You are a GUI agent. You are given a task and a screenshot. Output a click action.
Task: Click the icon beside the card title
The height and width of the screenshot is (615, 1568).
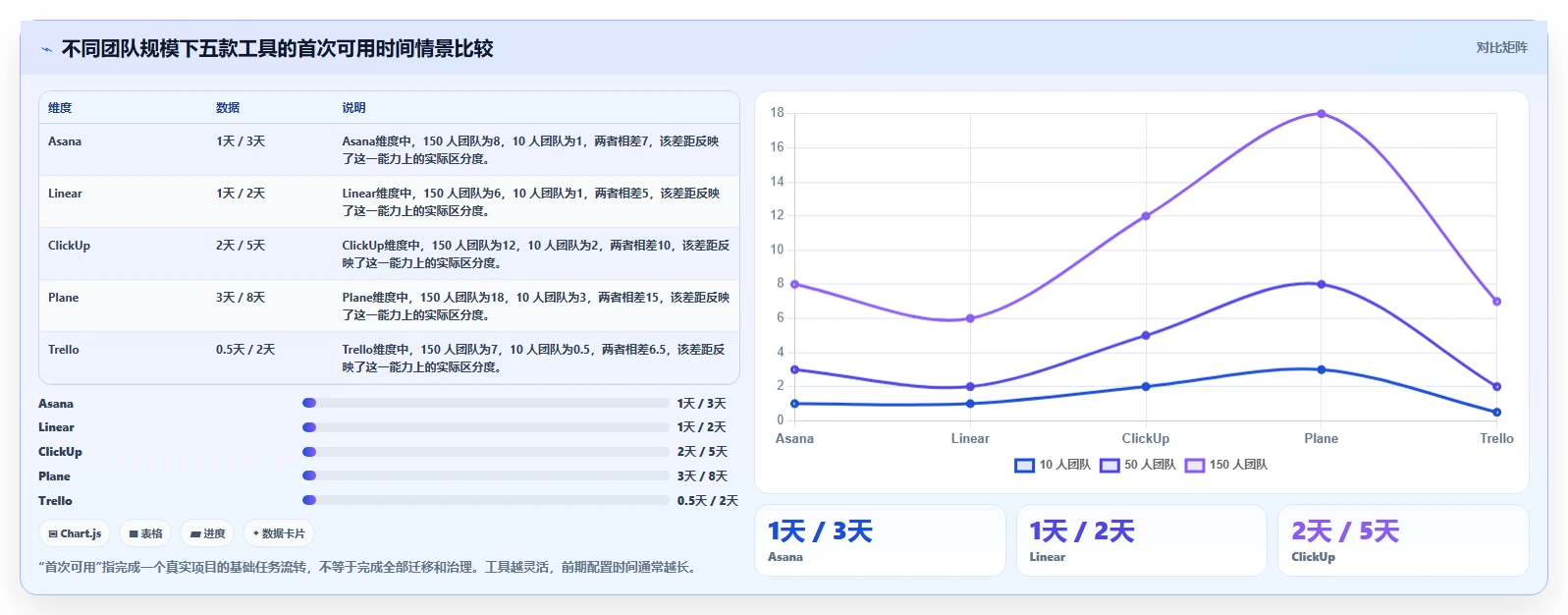tap(46, 49)
